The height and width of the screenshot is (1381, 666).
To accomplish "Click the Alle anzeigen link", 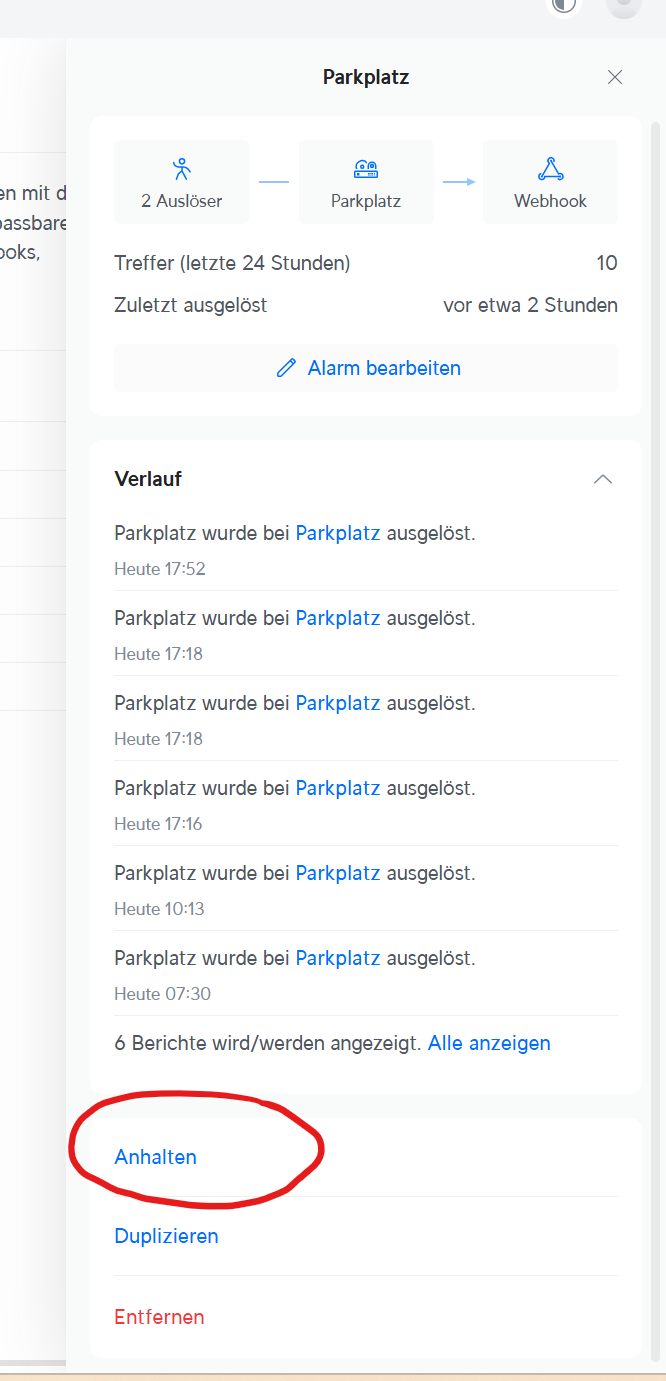I will [489, 1043].
